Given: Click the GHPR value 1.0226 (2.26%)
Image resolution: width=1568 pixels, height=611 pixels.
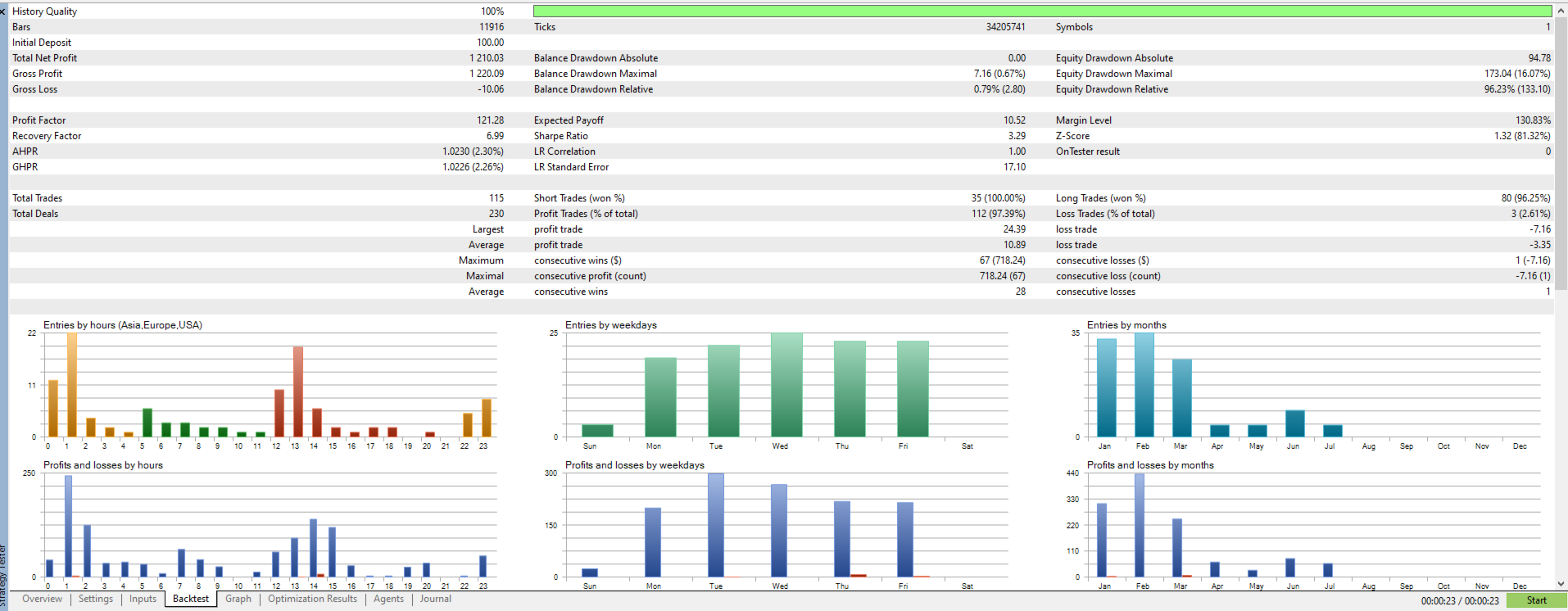Looking at the screenshot, I should coord(473,167).
